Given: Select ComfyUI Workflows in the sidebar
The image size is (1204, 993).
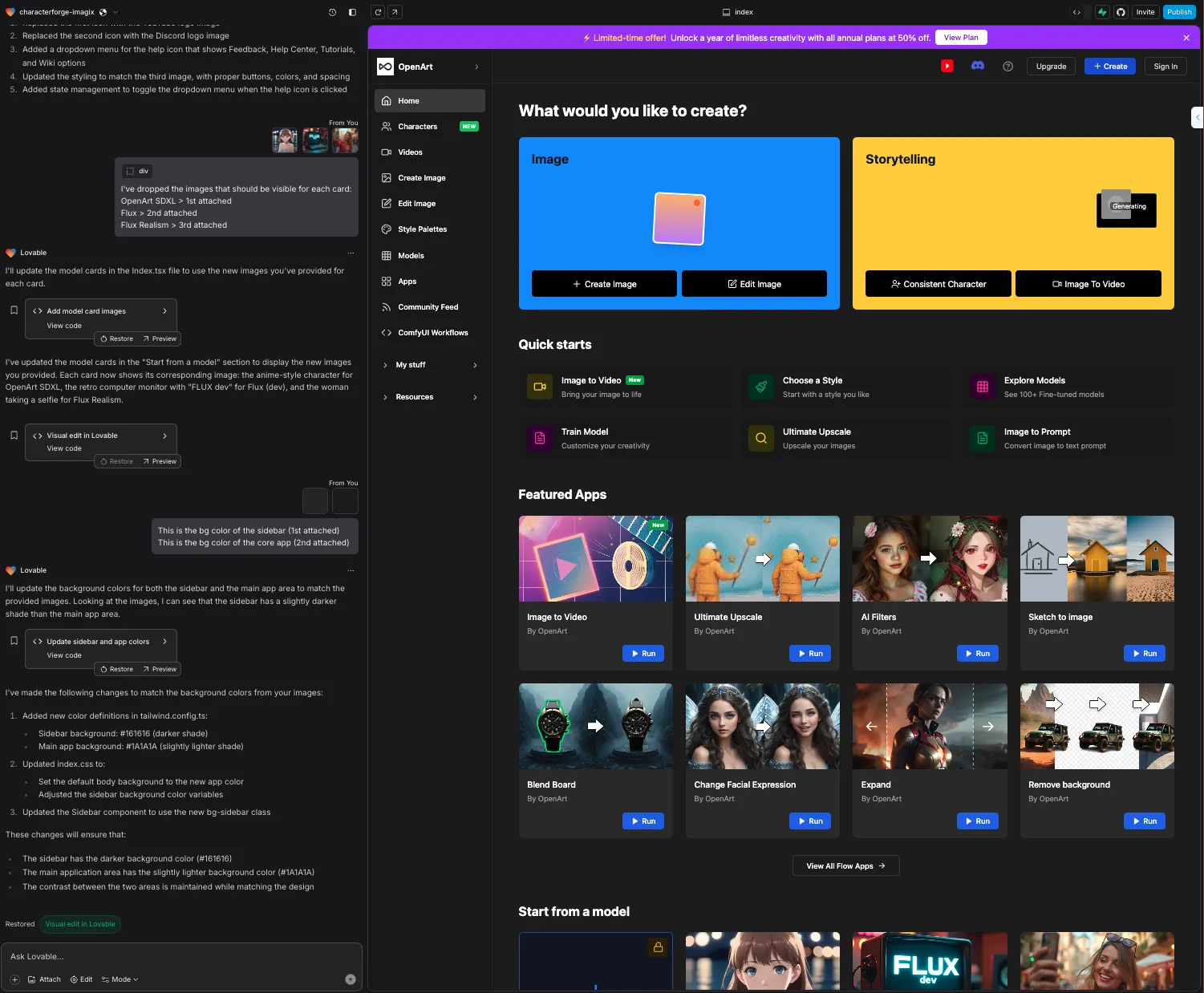Looking at the screenshot, I should coord(430,333).
